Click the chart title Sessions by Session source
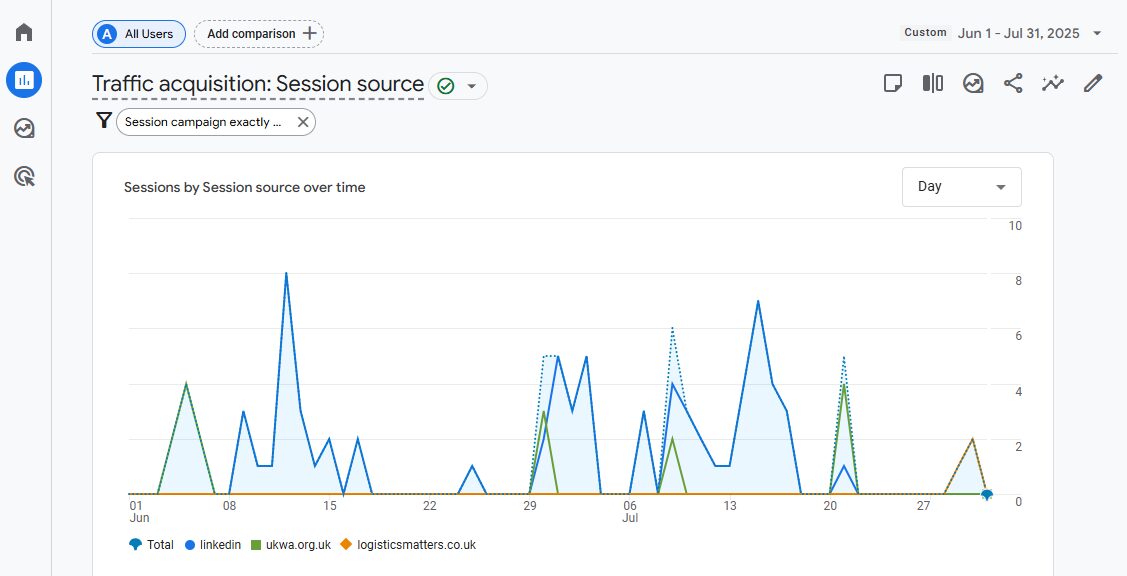The height and width of the screenshot is (576, 1127). [244, 188]
